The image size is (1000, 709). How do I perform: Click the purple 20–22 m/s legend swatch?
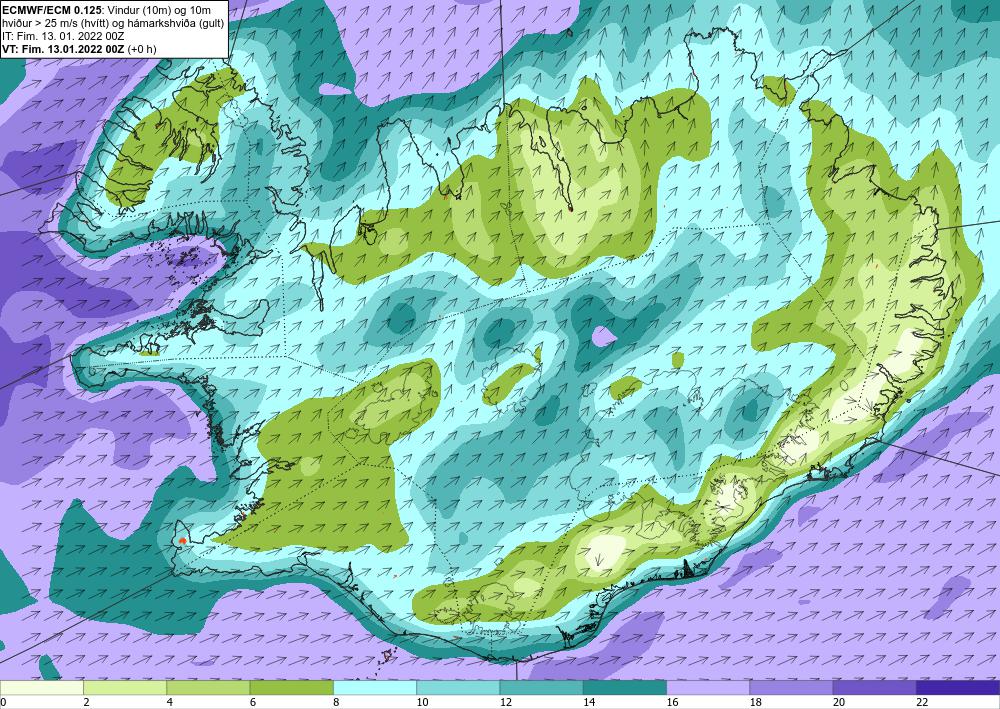pyautogui.click(x=875, y=687)
